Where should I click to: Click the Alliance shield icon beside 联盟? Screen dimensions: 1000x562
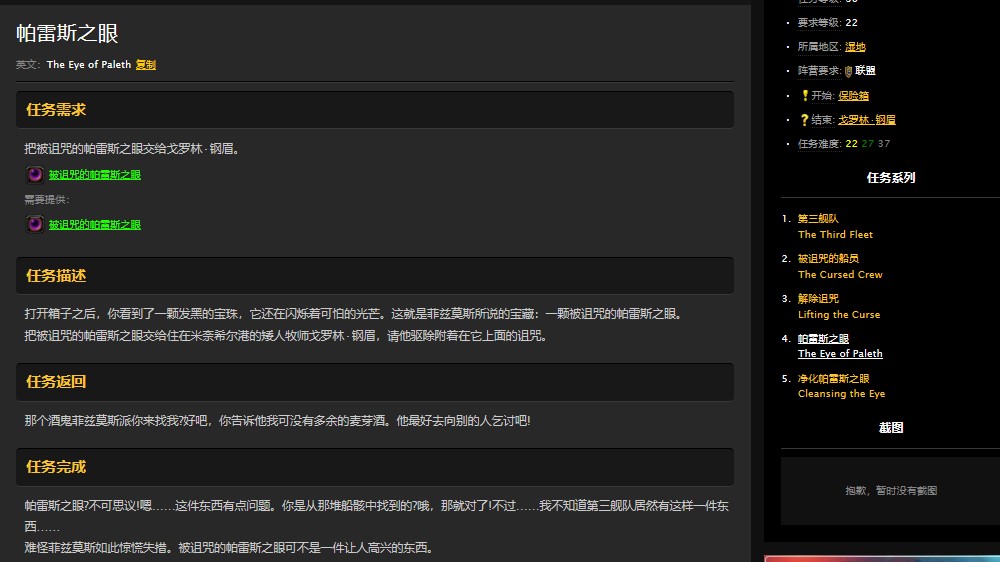(x=848, y=71)
